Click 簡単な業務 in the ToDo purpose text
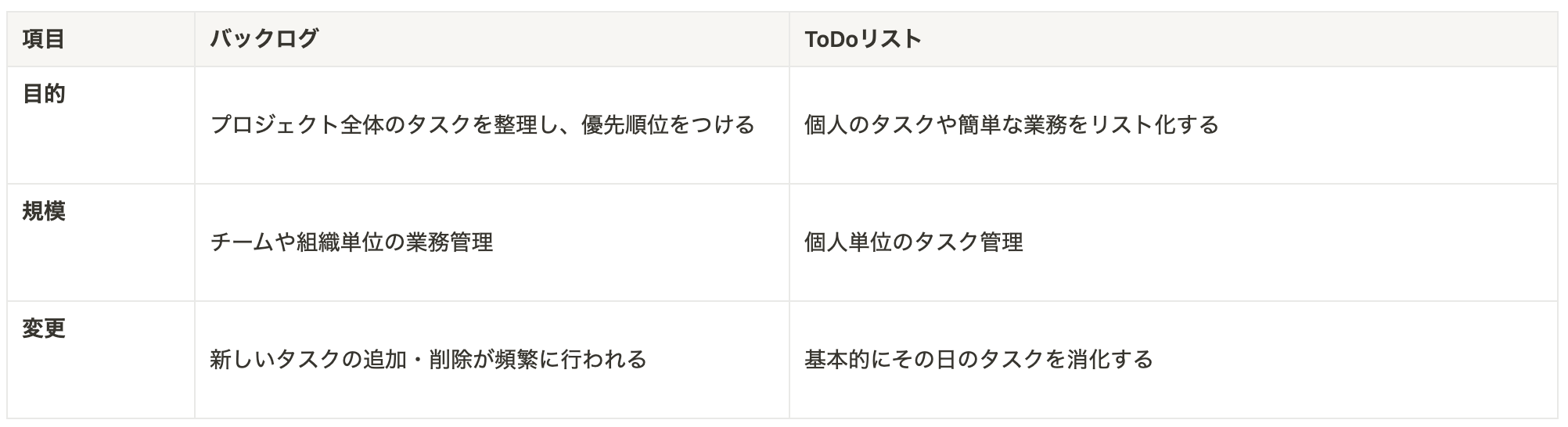Image resolution: width=1568 pixels, height=427 pixels. coord(1012,125)
